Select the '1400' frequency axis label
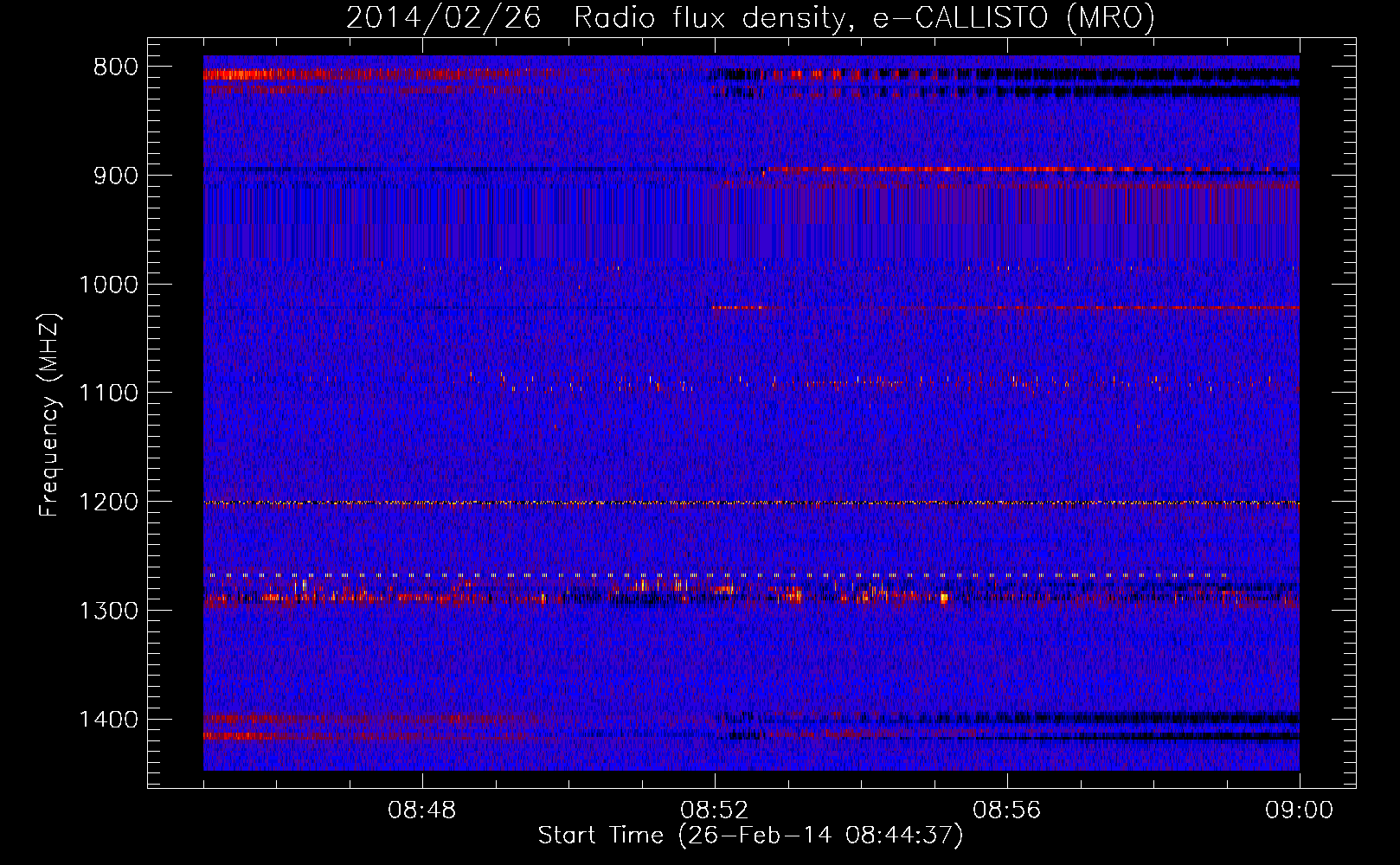 click(x=109, y=720)
